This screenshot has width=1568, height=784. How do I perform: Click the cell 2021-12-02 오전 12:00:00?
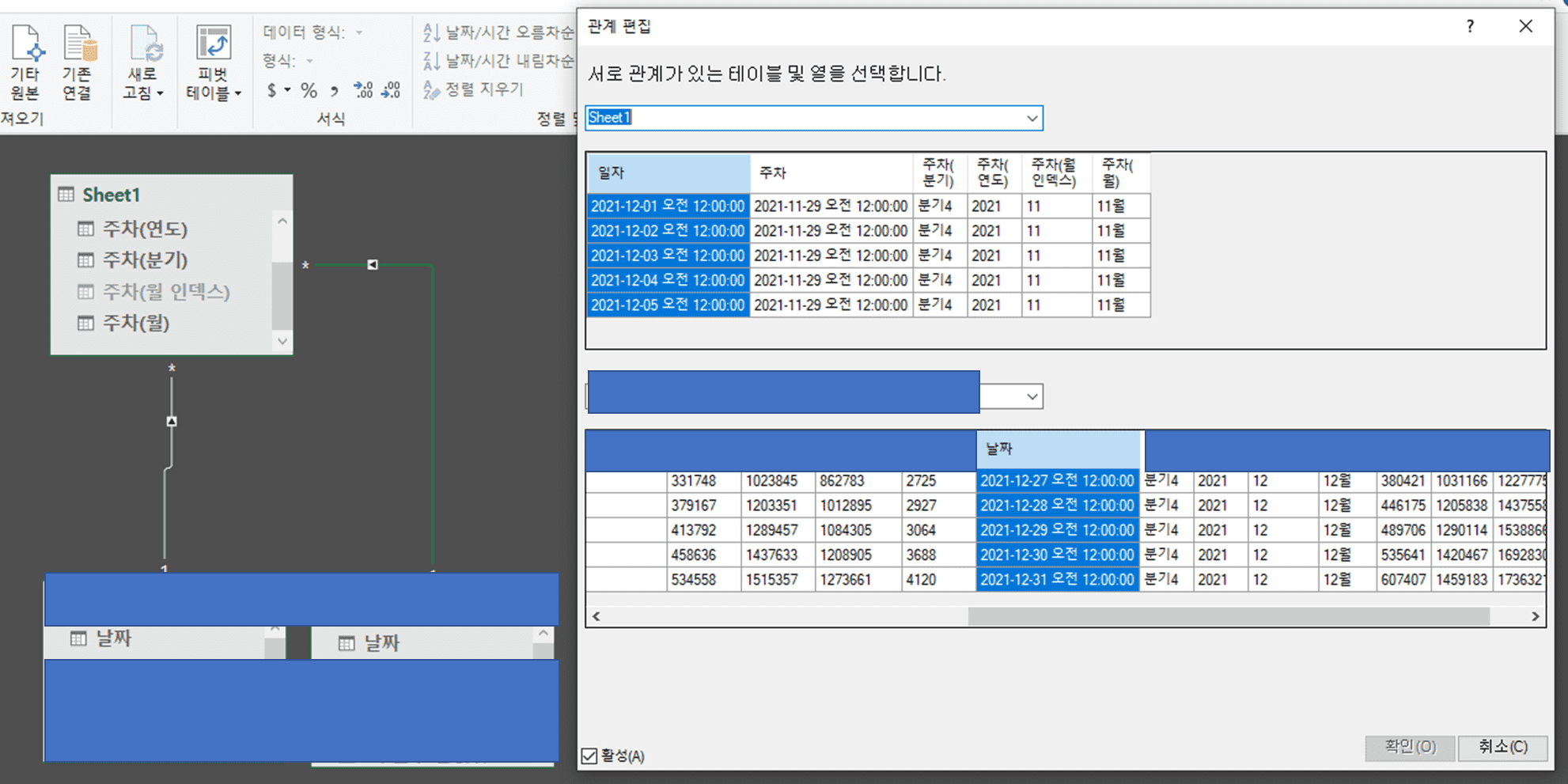(x=668, y=231)
